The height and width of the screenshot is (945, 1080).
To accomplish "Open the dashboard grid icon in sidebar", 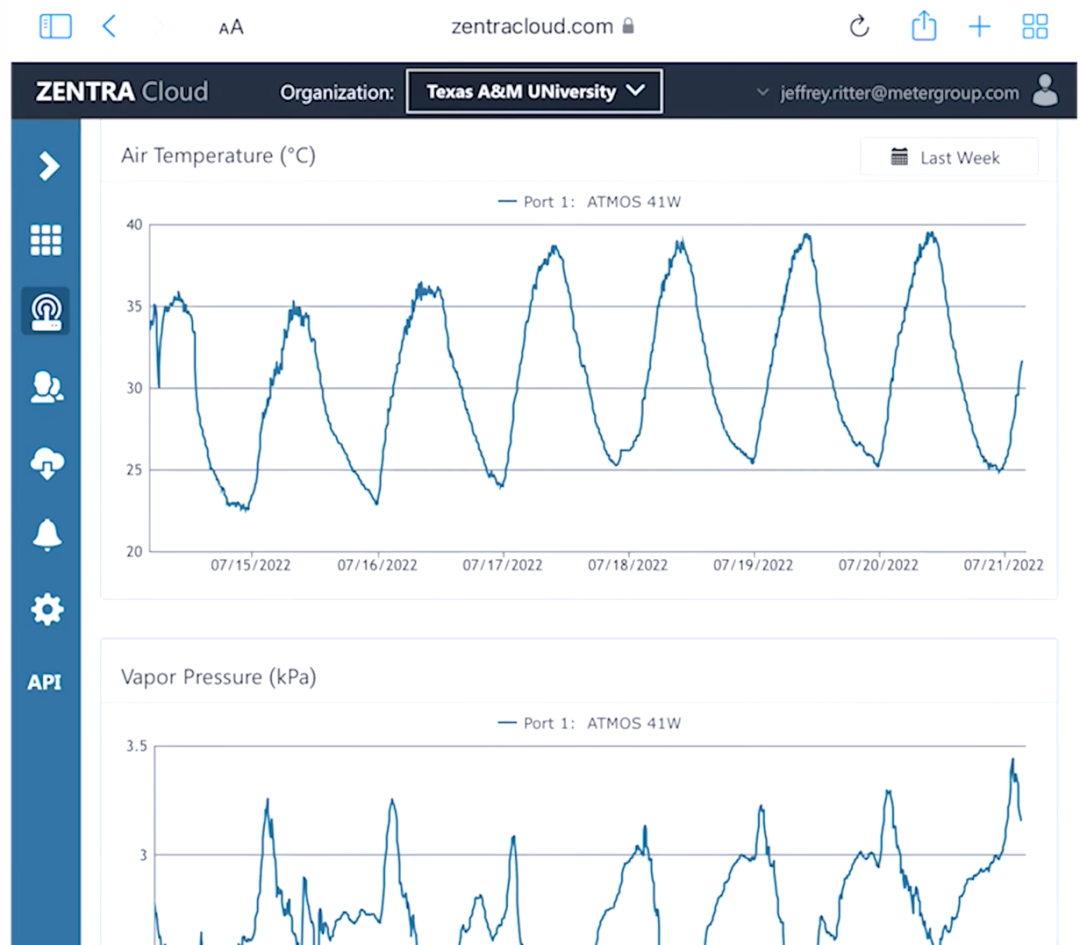I will [46, 240].
